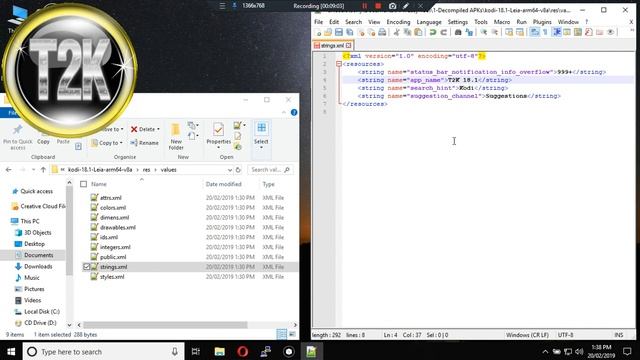Open the Notepad++ File menu
Screen dimensions: 640x360
(x=318, y=22)
